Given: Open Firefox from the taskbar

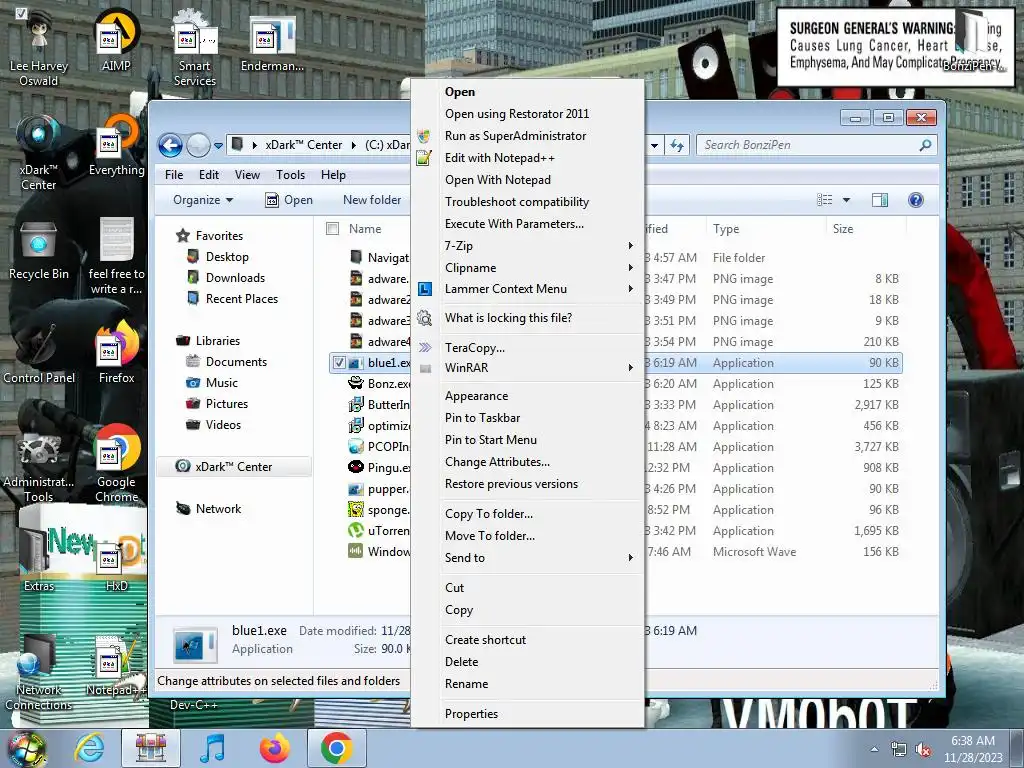Looking at the screenshot, I should [274, 748].
